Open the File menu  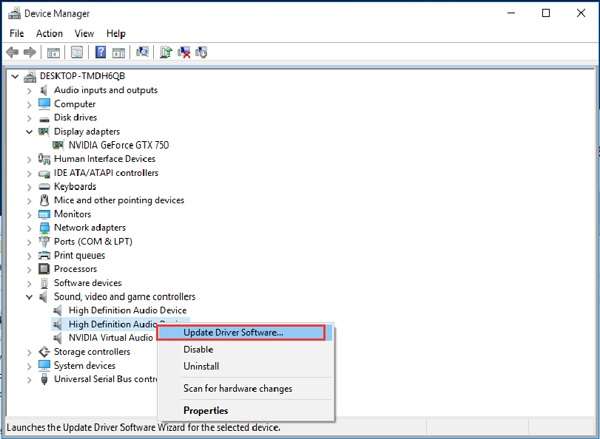click(x=16, y=34)
